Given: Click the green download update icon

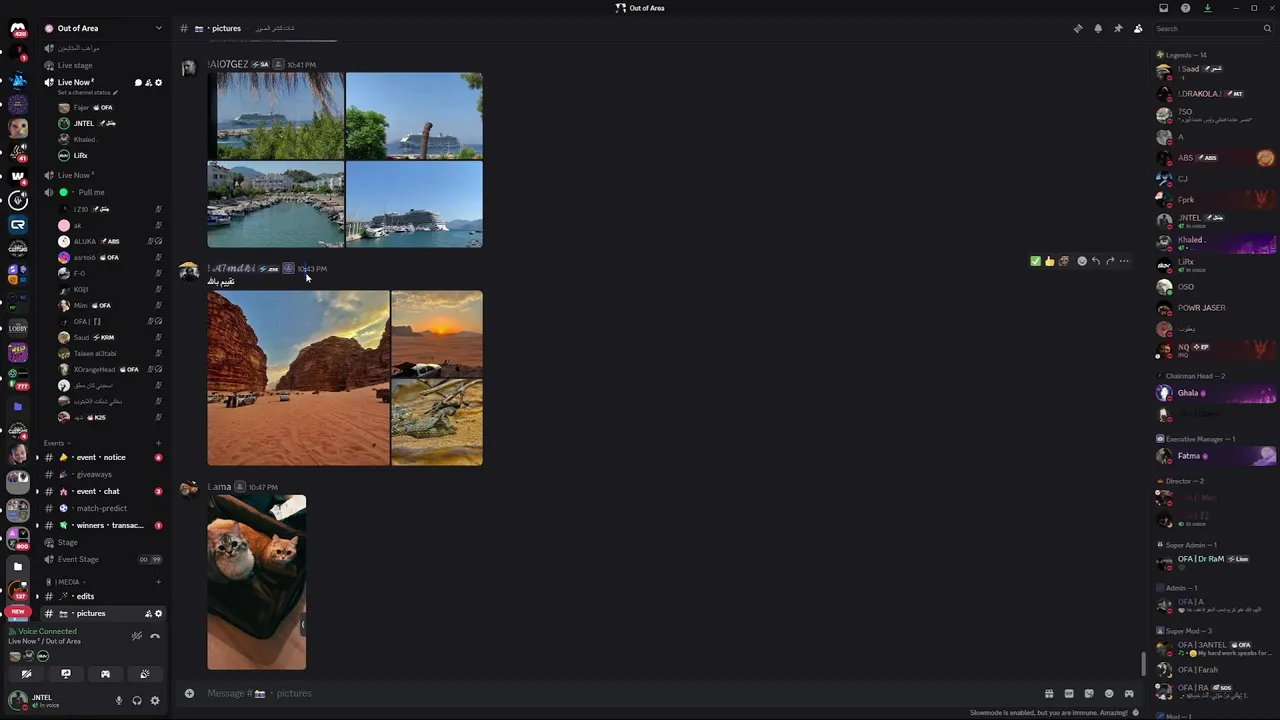Looking at the screenshot, I should pyautogui.click(x=1208, y=8).
